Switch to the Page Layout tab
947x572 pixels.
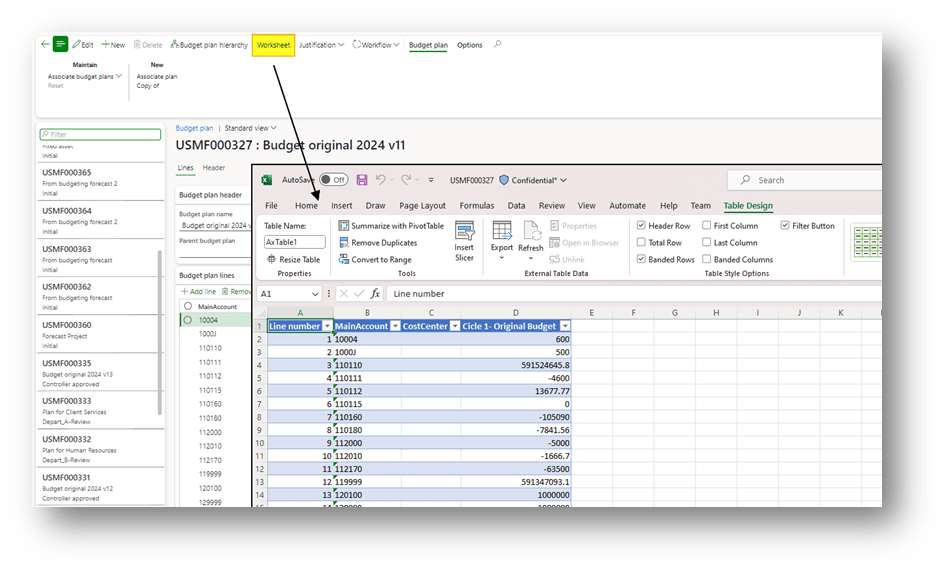(x=423, y=206)
